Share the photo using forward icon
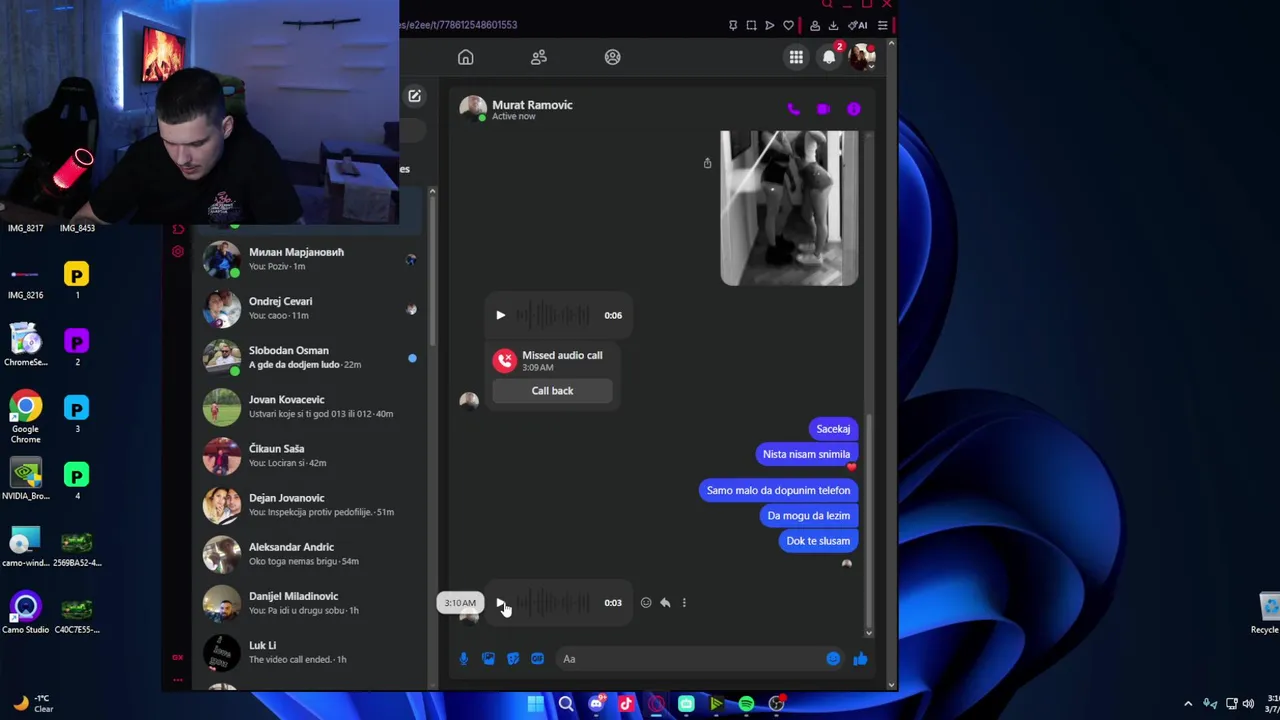 point(707,163)
